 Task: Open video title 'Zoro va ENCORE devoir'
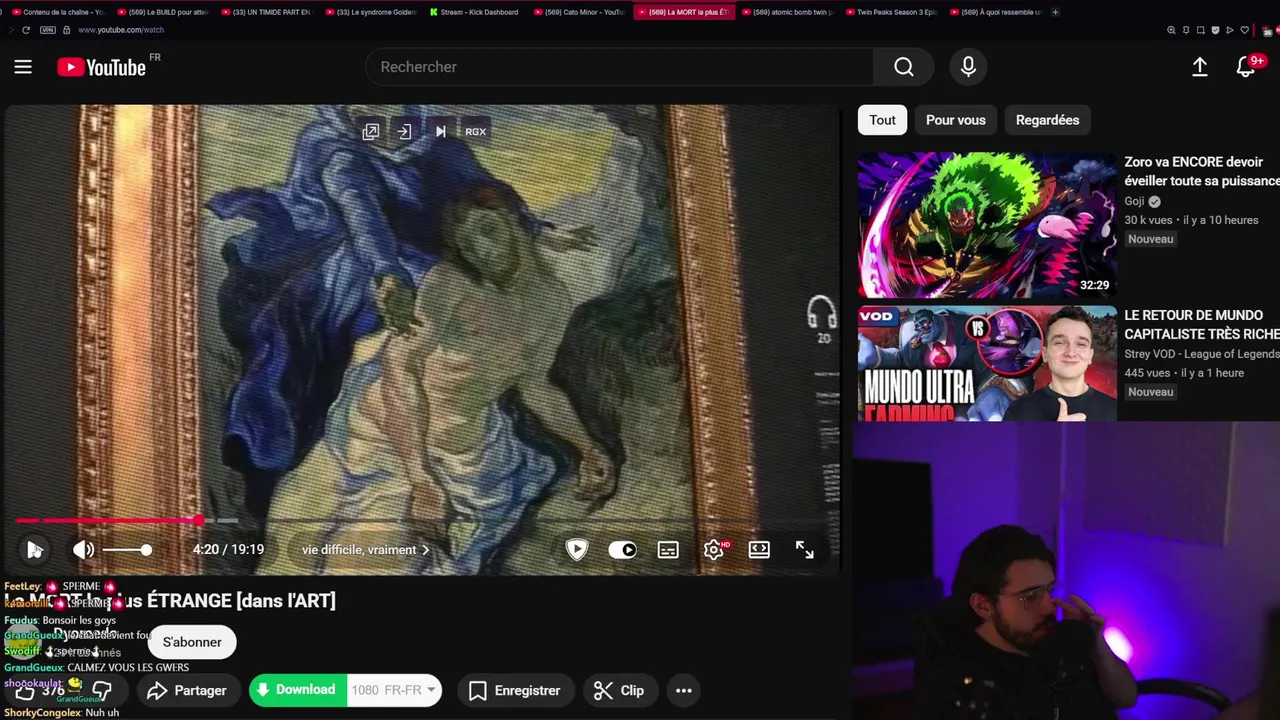tap(1201, 171)
